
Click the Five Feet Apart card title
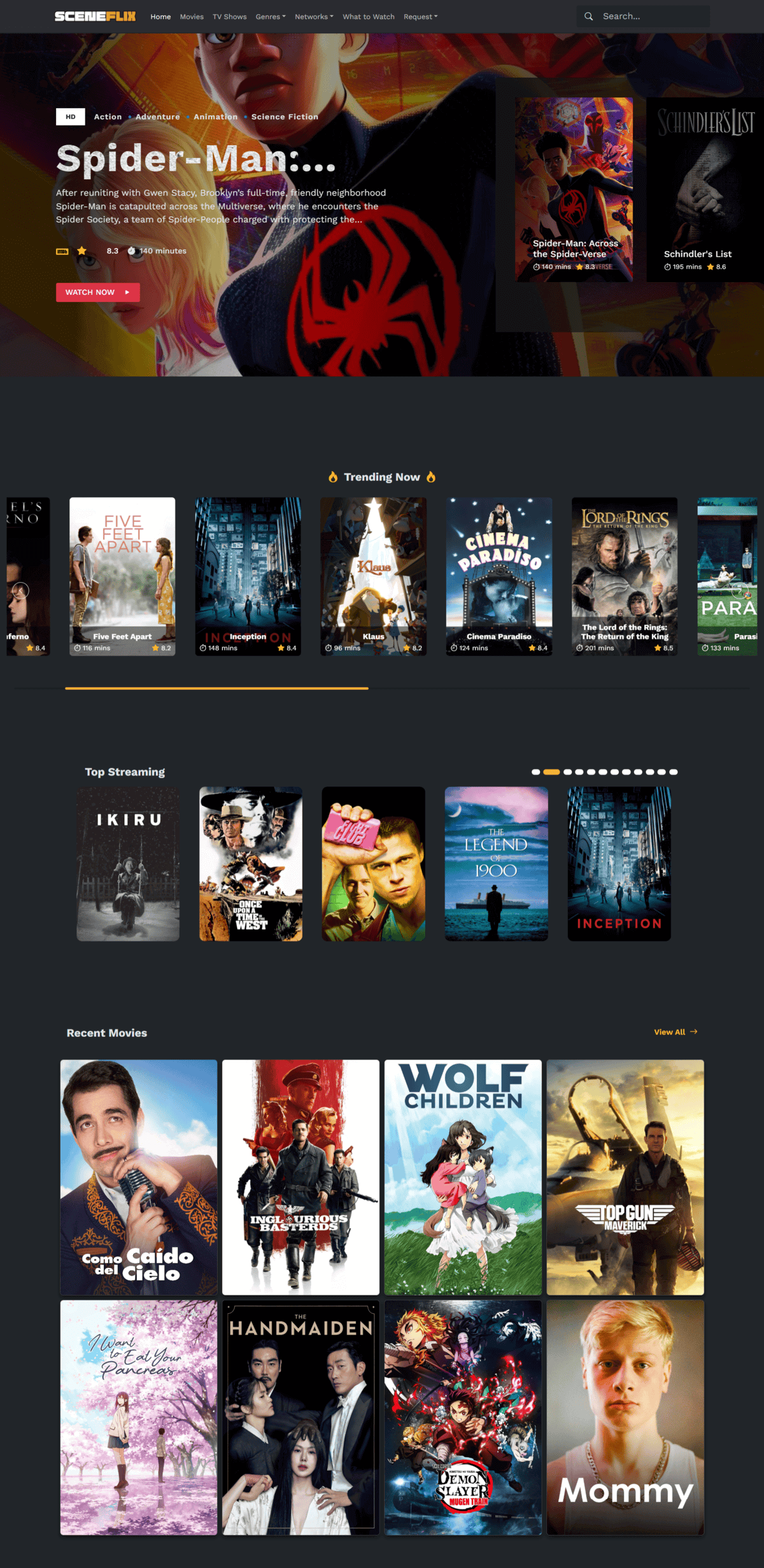[122, 636]
